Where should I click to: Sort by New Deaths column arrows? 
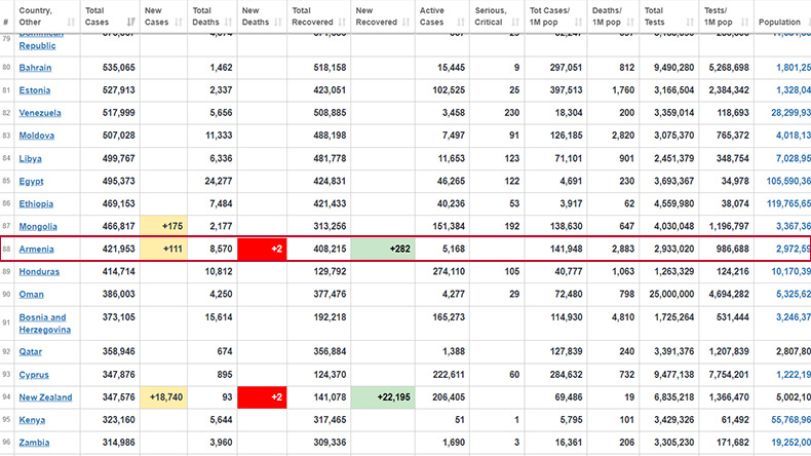[x=278, y=22]
